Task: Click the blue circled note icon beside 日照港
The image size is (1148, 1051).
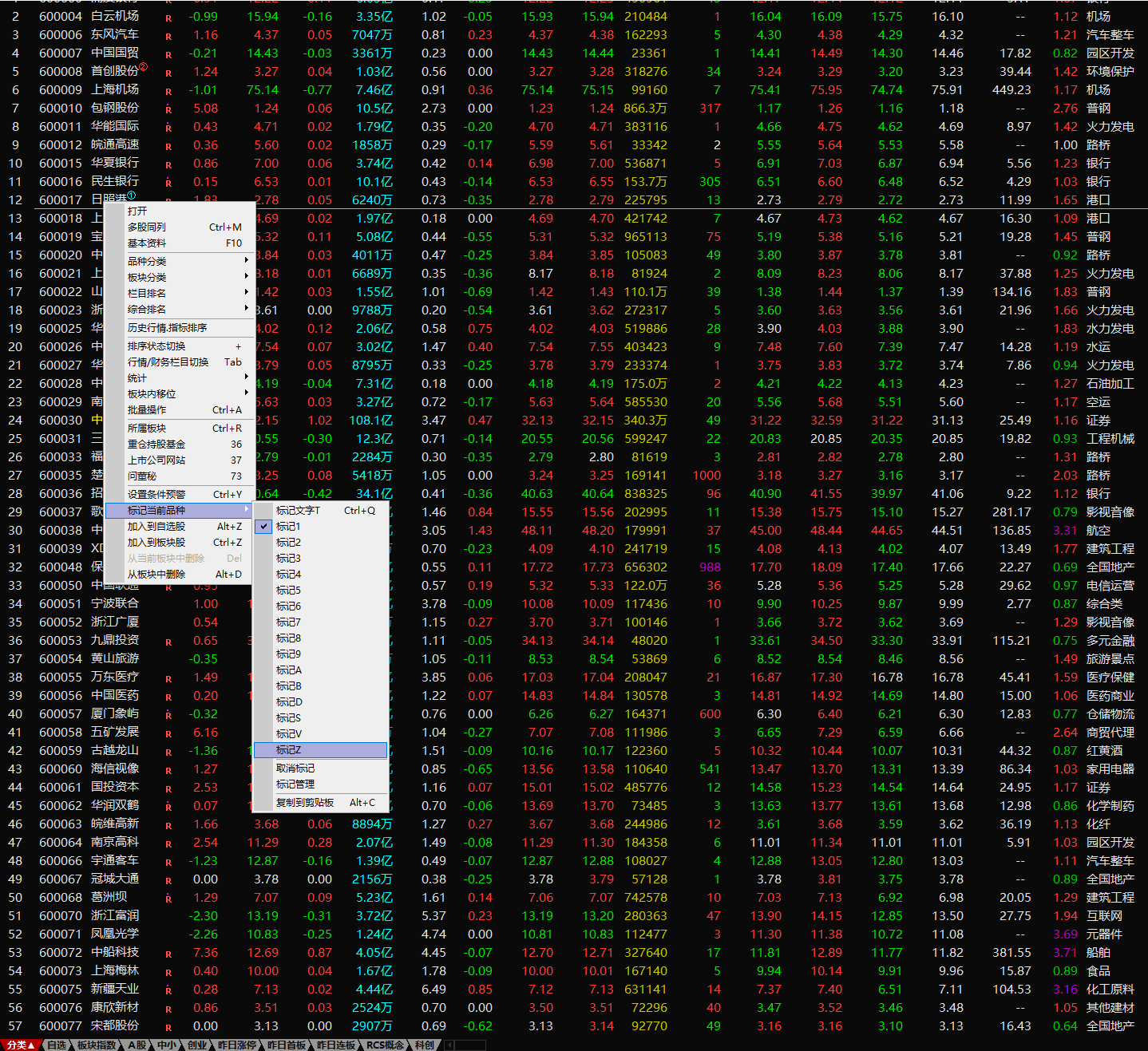Action: 132,196
